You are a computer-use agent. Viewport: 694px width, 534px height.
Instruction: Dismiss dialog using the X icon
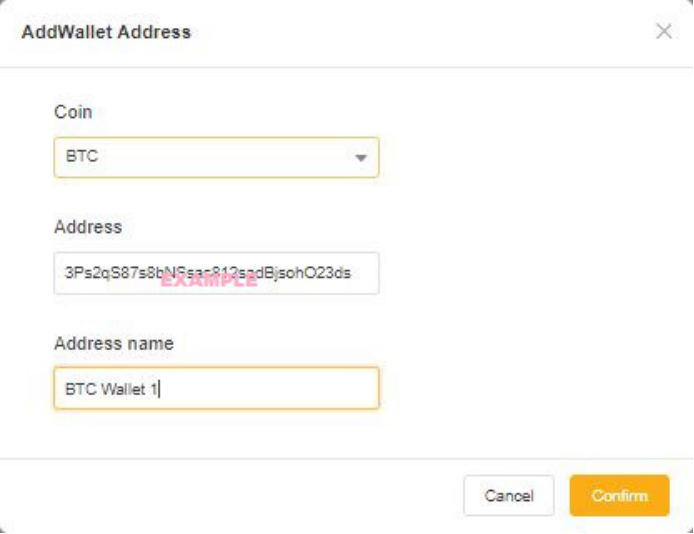point(663,31)
